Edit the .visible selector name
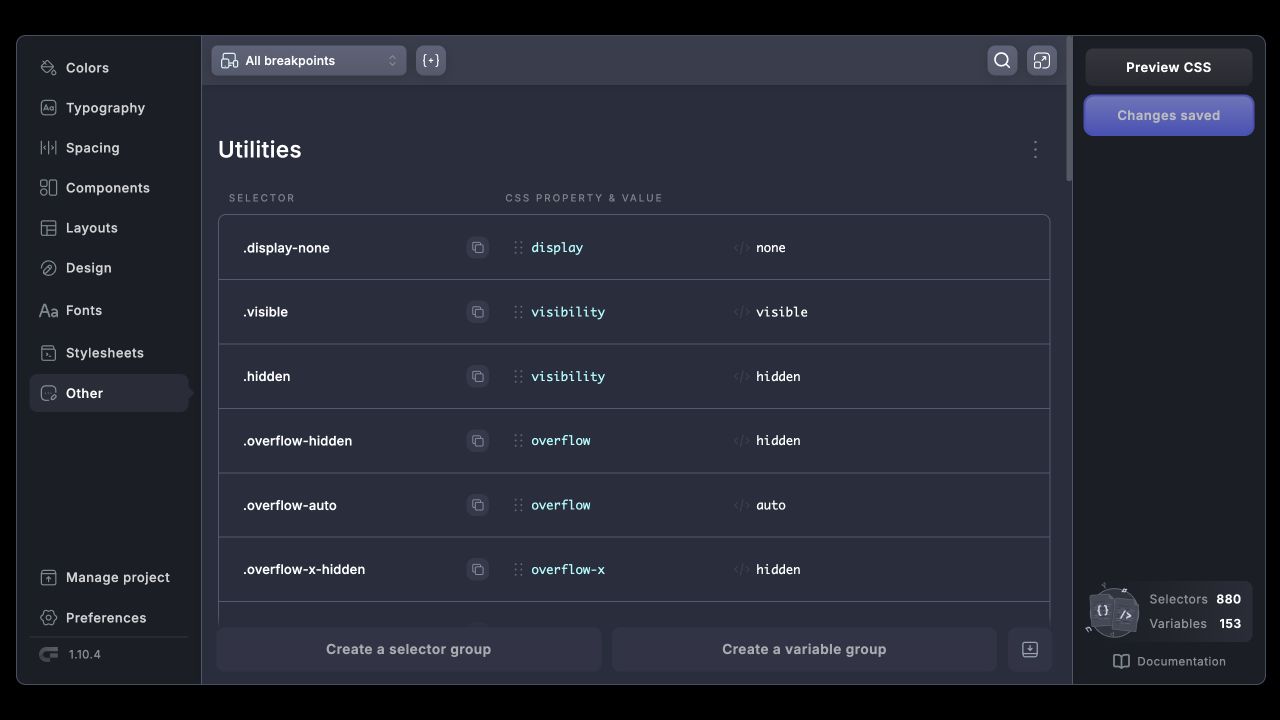The width and height of the screenshot is (1280, 720). tap(265, 312)
